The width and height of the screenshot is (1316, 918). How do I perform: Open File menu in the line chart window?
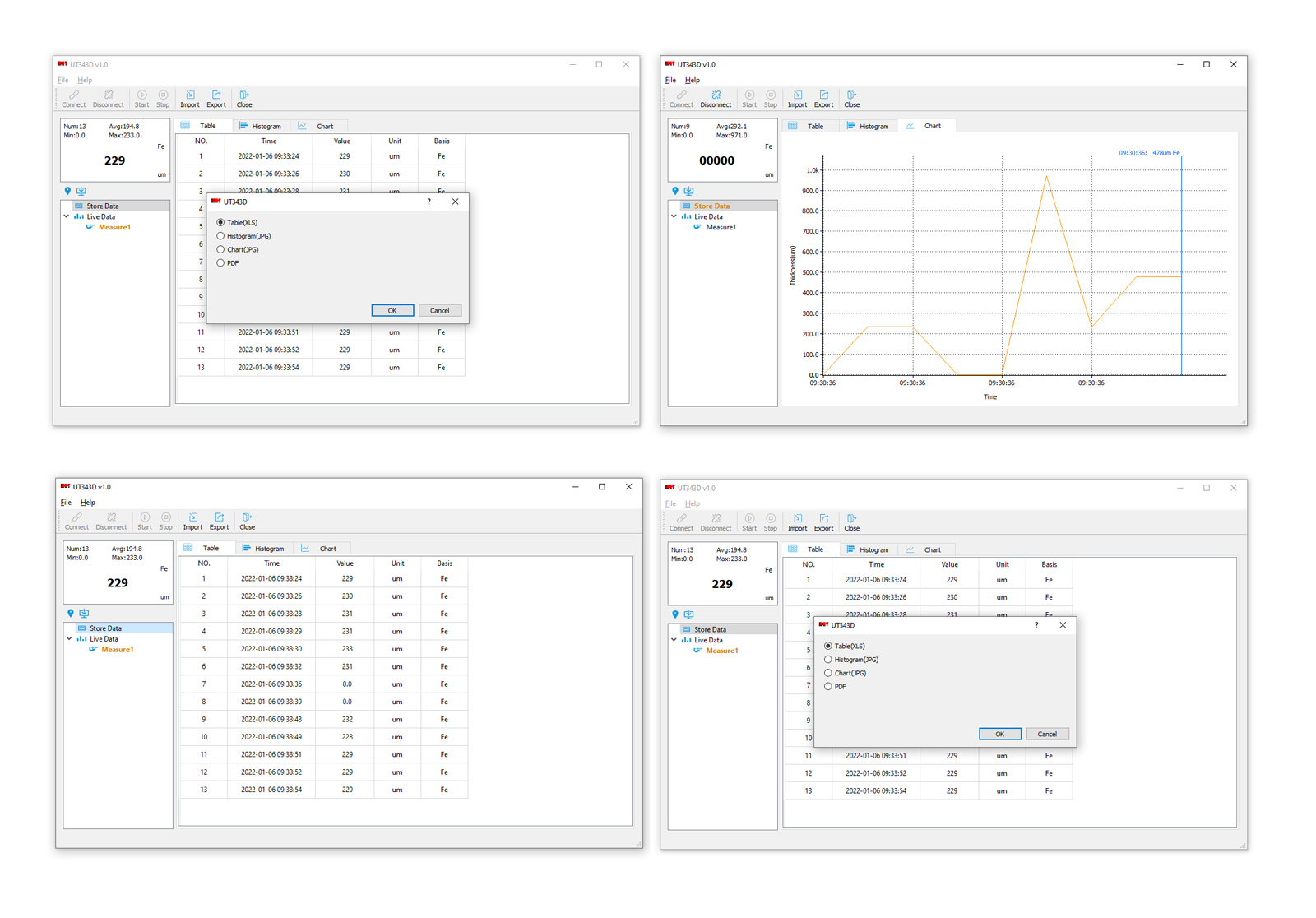(670, 81)
